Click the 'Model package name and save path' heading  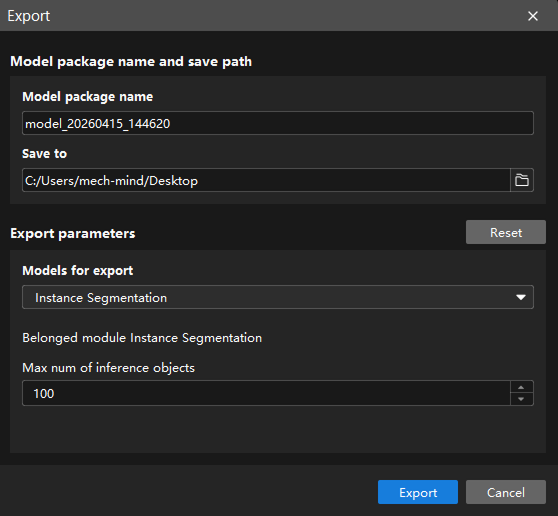click(131, 62)
